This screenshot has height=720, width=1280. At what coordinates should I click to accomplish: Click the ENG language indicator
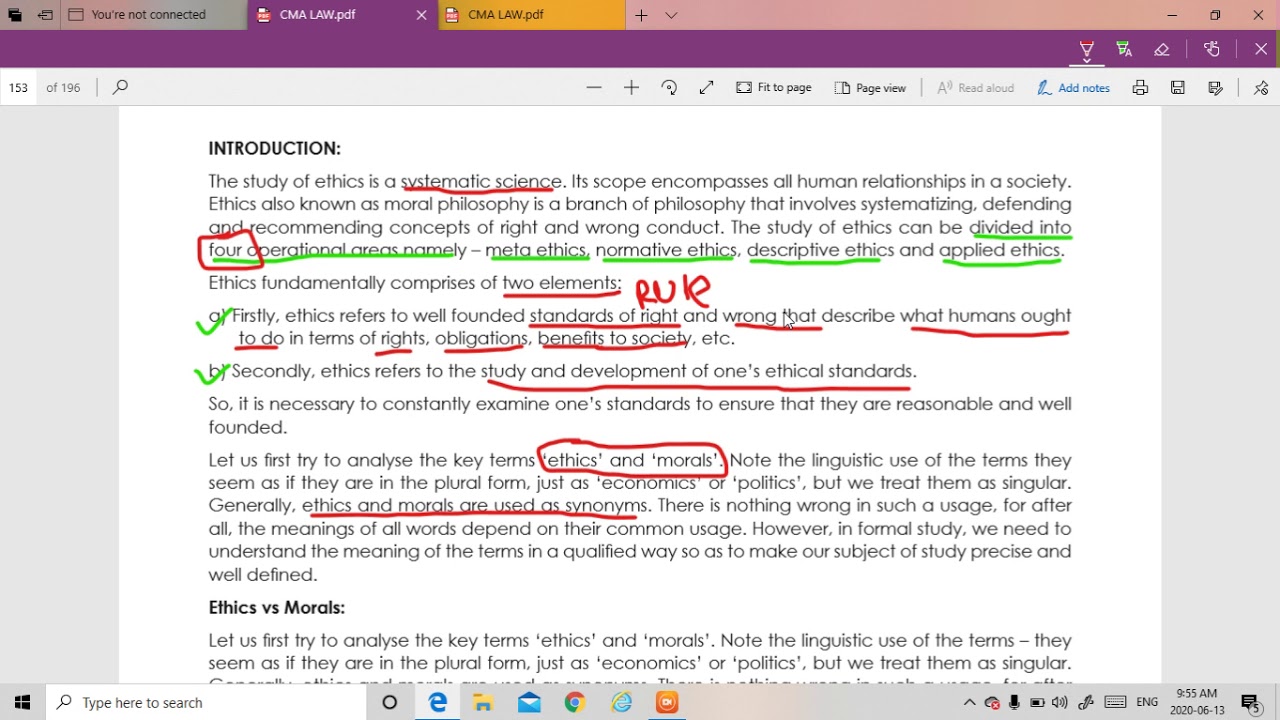pyautogui.click(x=1147, y=702)
